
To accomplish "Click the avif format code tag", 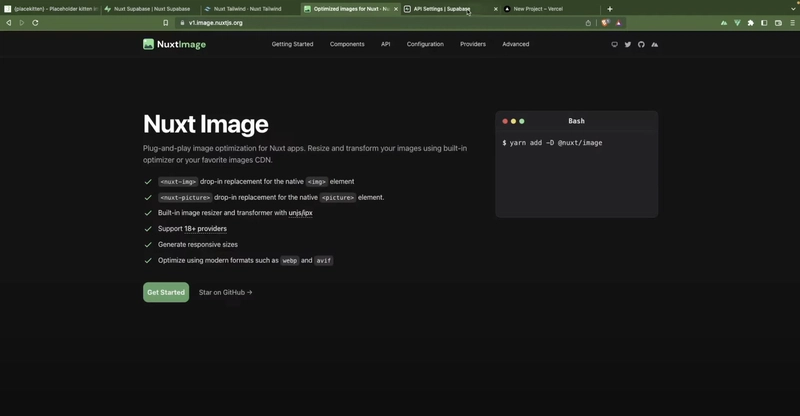I will pos(323,261).
